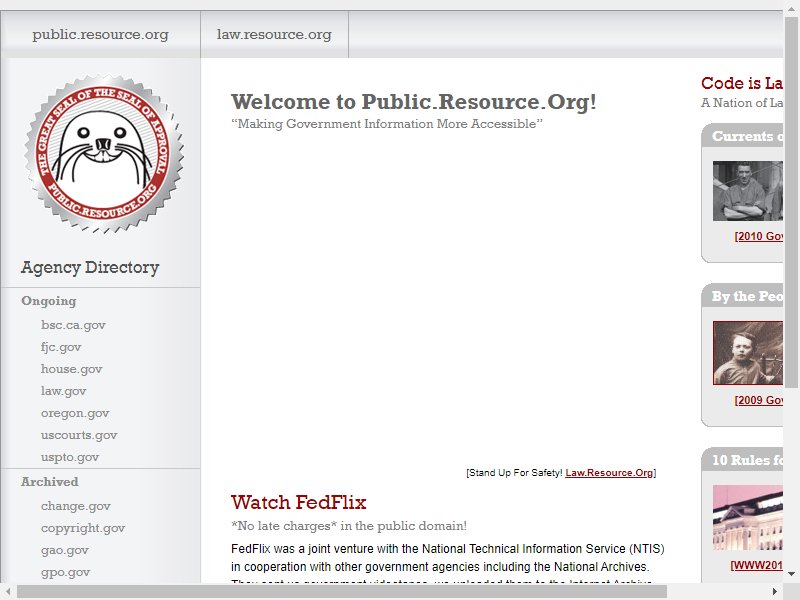This screenshot has width=800, height=600.
Task: Open the 10 Rules building thumbnail
Action: (x=748, y=517)
